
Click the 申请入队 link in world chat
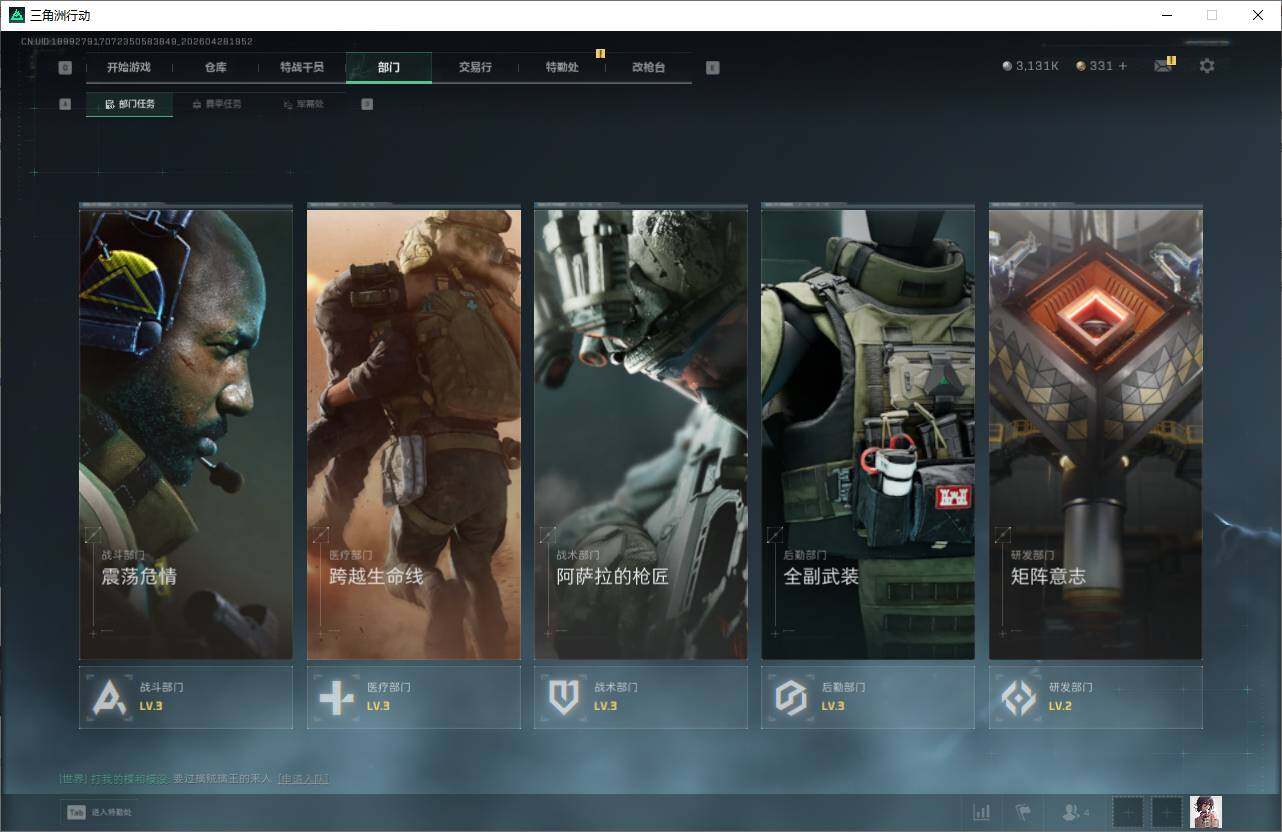303,778
